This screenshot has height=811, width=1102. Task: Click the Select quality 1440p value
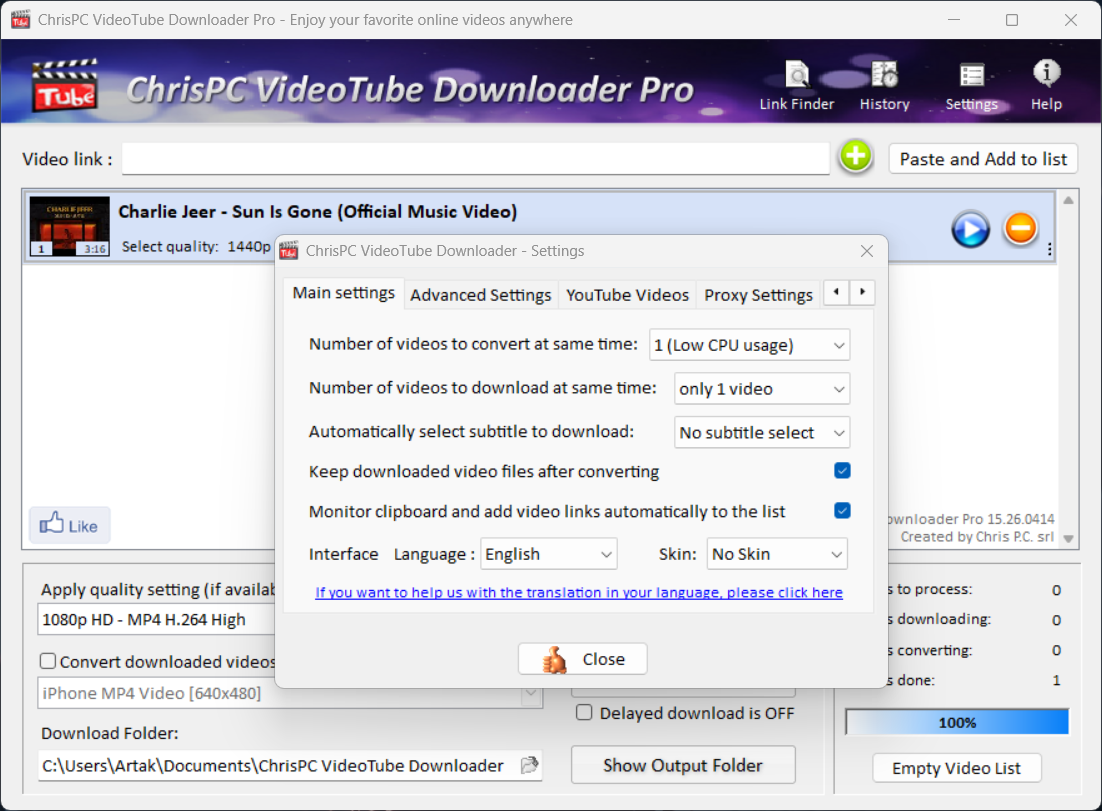point(249,247)
